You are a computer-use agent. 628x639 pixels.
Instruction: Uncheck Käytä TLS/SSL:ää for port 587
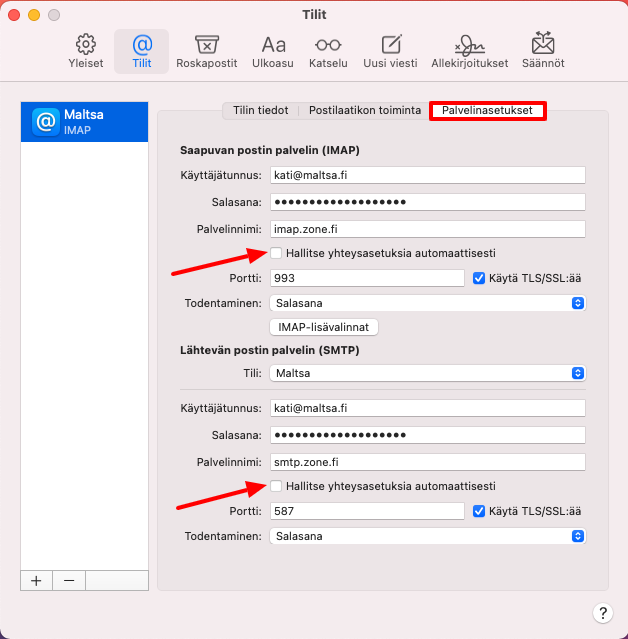[x=479, y=511]
